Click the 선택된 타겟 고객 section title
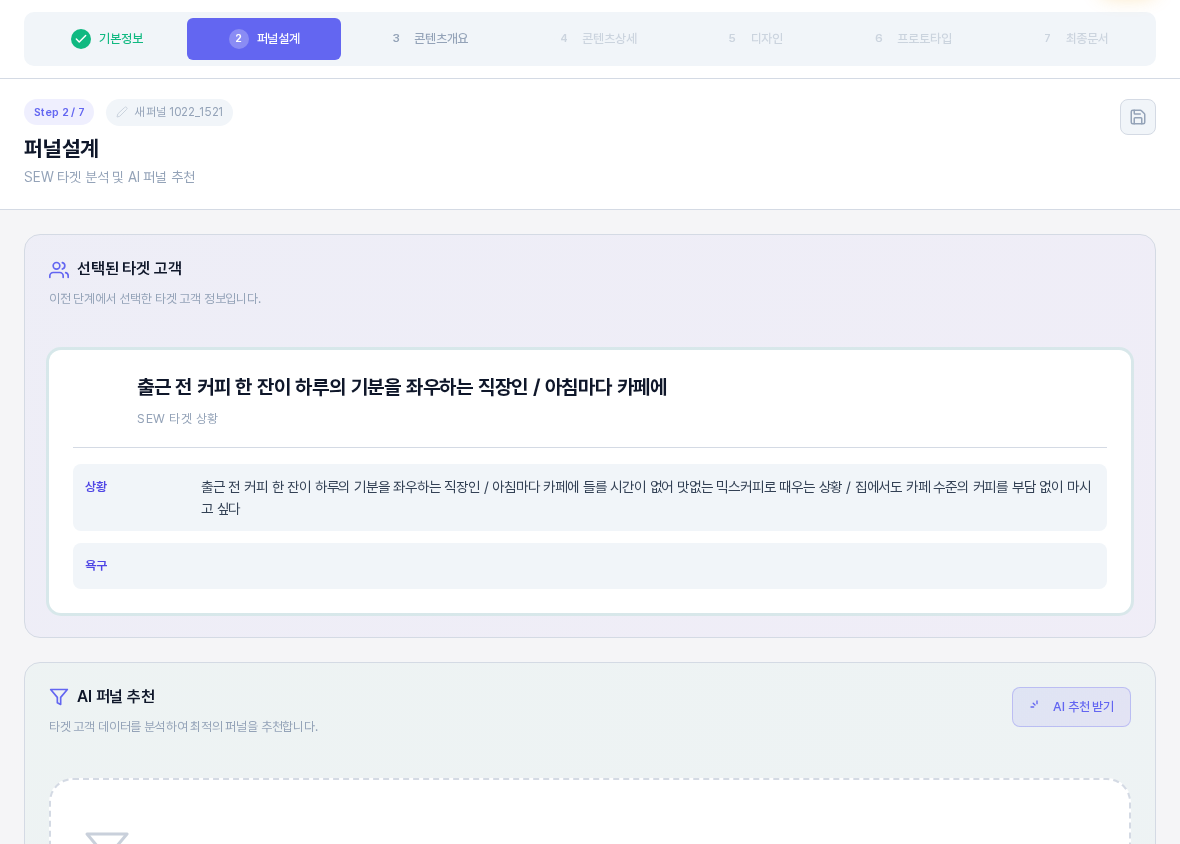Viewport: 1180px width, 844px height. [129, 269]
